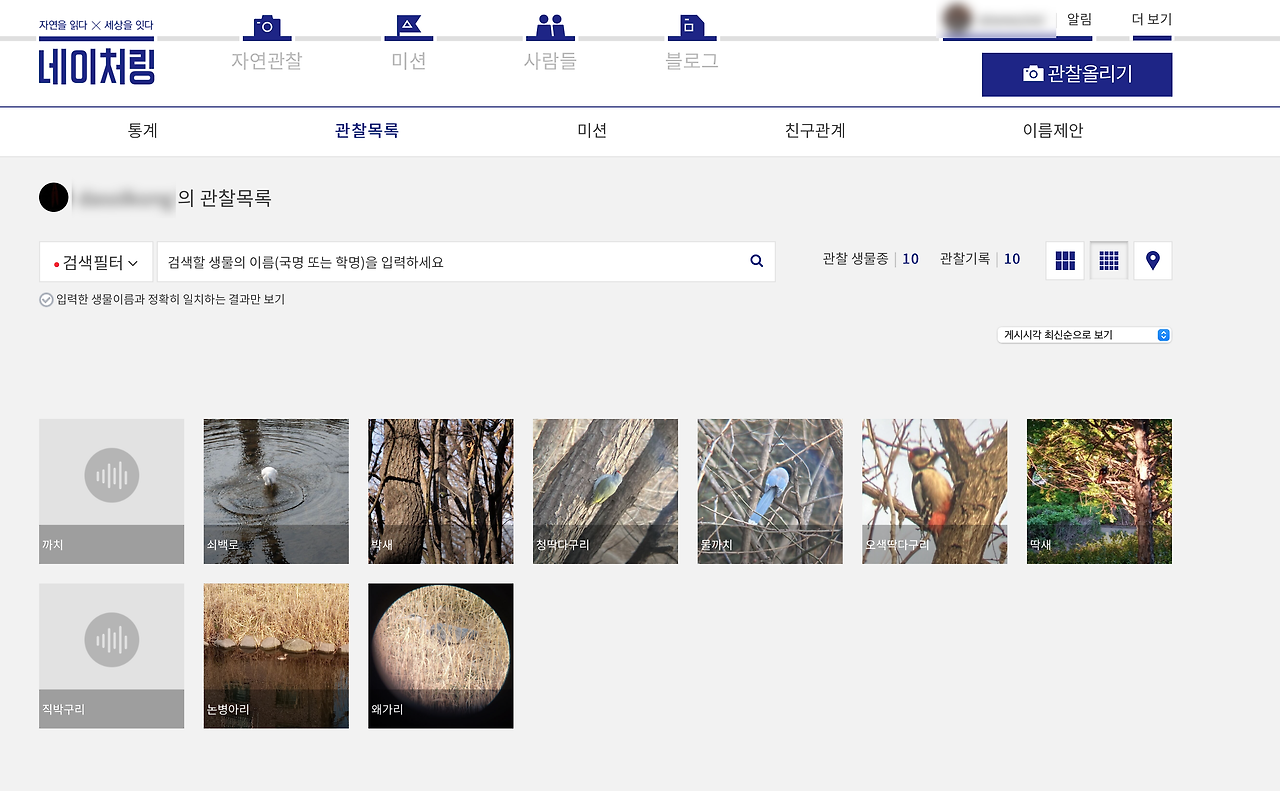The width and height of the screenshot is (1280, 791).
Task: Open the 검색필터 search filter dropdown
Action: point(95,261)
